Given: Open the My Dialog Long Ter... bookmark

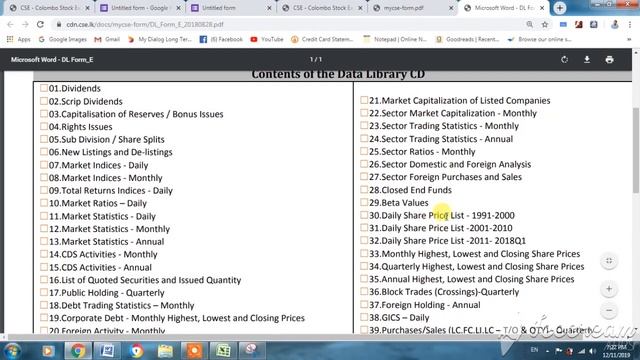Looking at the screenshot, I should [x=160, y=39].
